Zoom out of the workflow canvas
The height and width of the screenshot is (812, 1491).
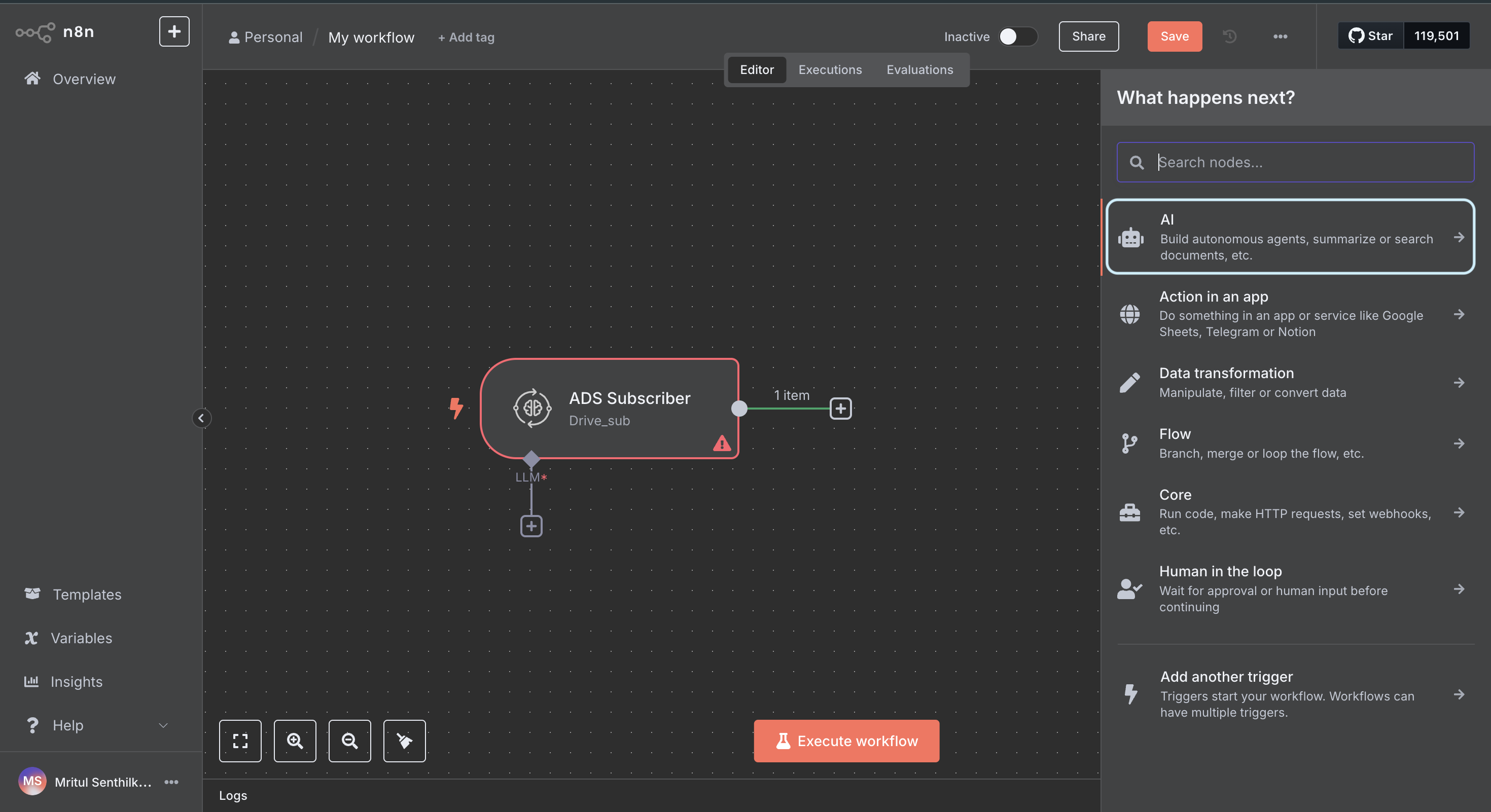click(x=349, y=741)
